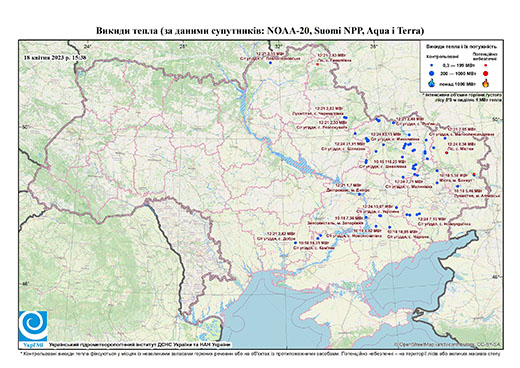
Task: Click the large red circle legend symbol
Action: coord(485,73)
